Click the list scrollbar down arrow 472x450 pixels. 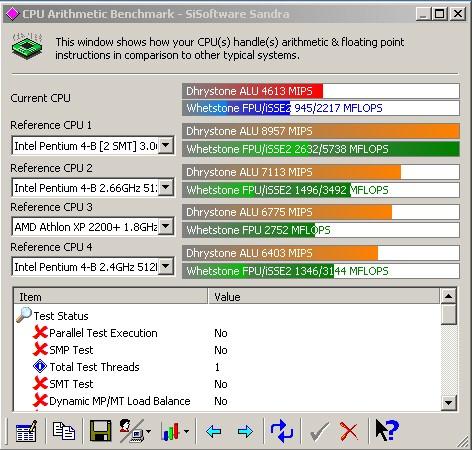(448, 403)
